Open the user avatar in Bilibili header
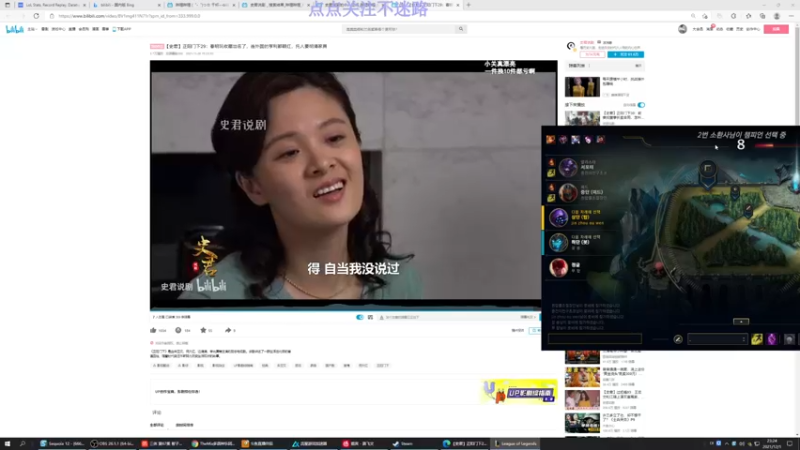Viewport: 800px width, 450px height. point(682,29)
